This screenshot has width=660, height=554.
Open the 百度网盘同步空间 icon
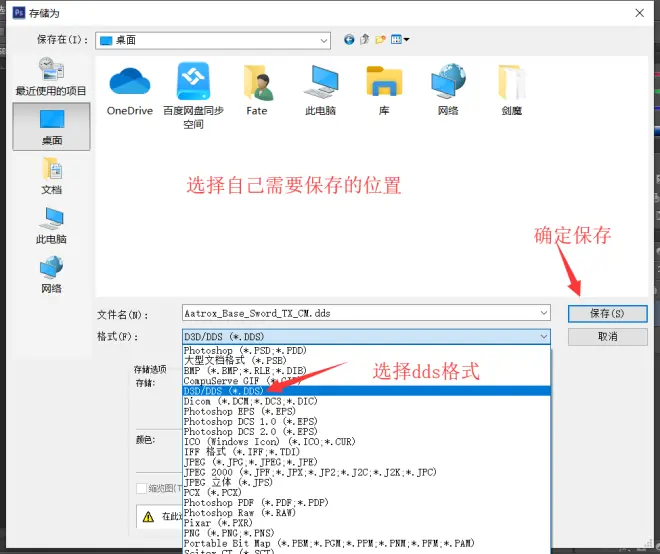pos(193,96)
